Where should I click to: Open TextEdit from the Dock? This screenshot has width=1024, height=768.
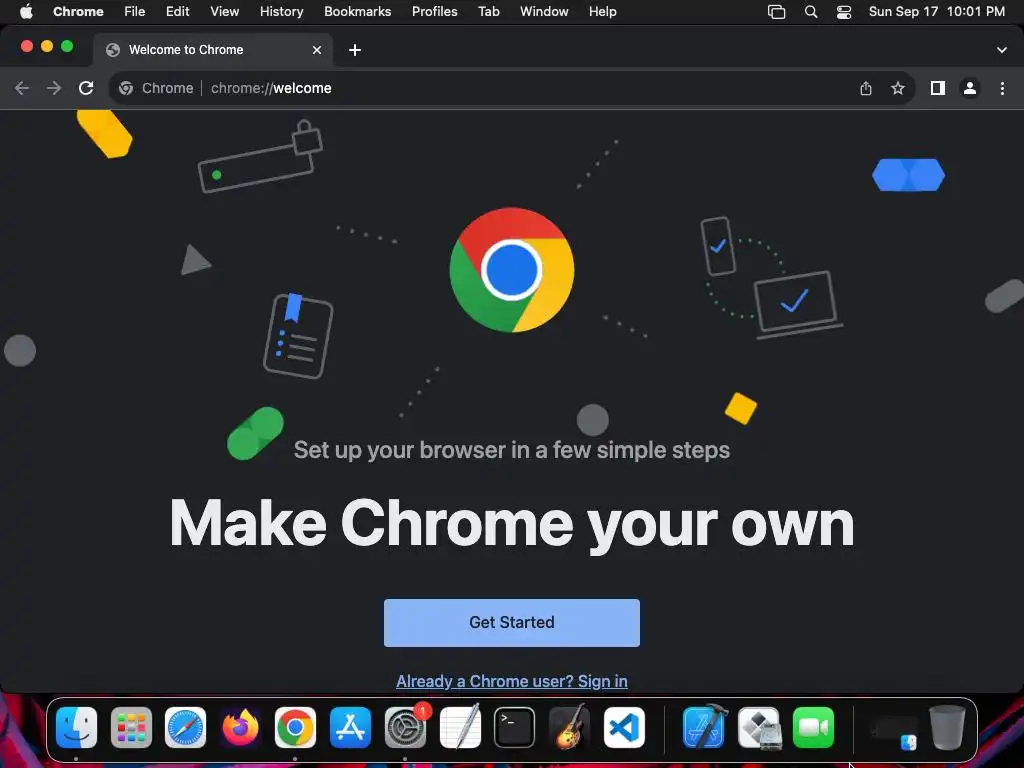[460, 728]
